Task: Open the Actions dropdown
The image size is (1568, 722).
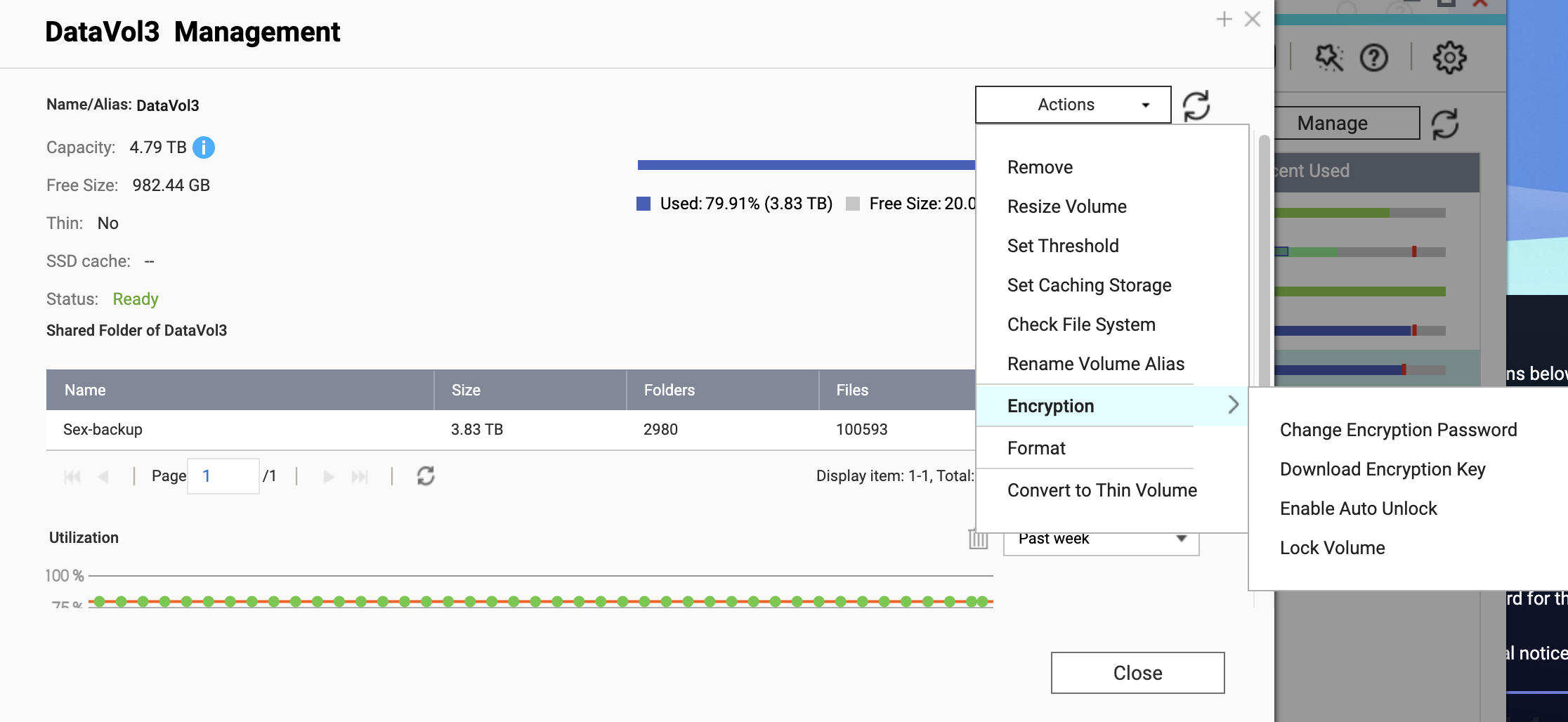Action: [x=1073, y=105]
